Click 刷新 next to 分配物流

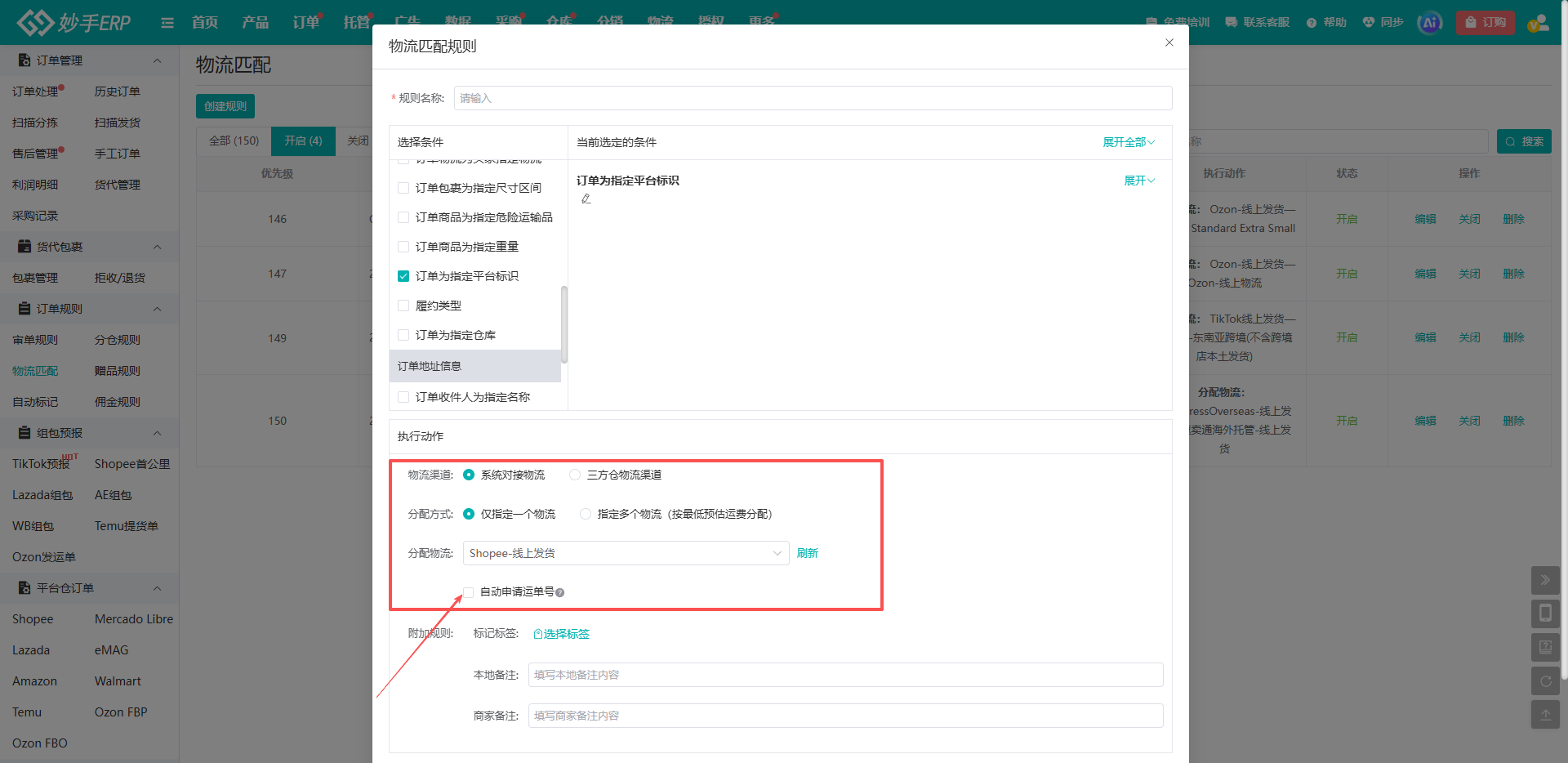pyautogui.click(x=808, y=553)
